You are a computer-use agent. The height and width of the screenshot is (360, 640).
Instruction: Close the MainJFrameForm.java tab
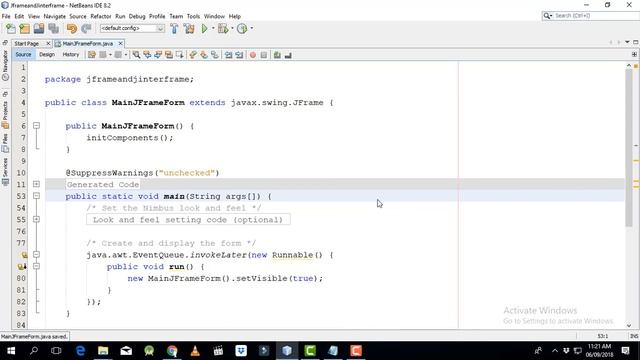[x=120, y=43]
